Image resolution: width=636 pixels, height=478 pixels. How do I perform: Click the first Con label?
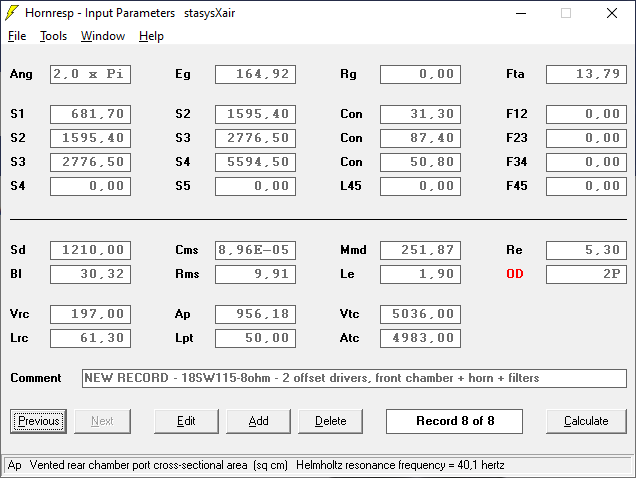click(351, 114)
